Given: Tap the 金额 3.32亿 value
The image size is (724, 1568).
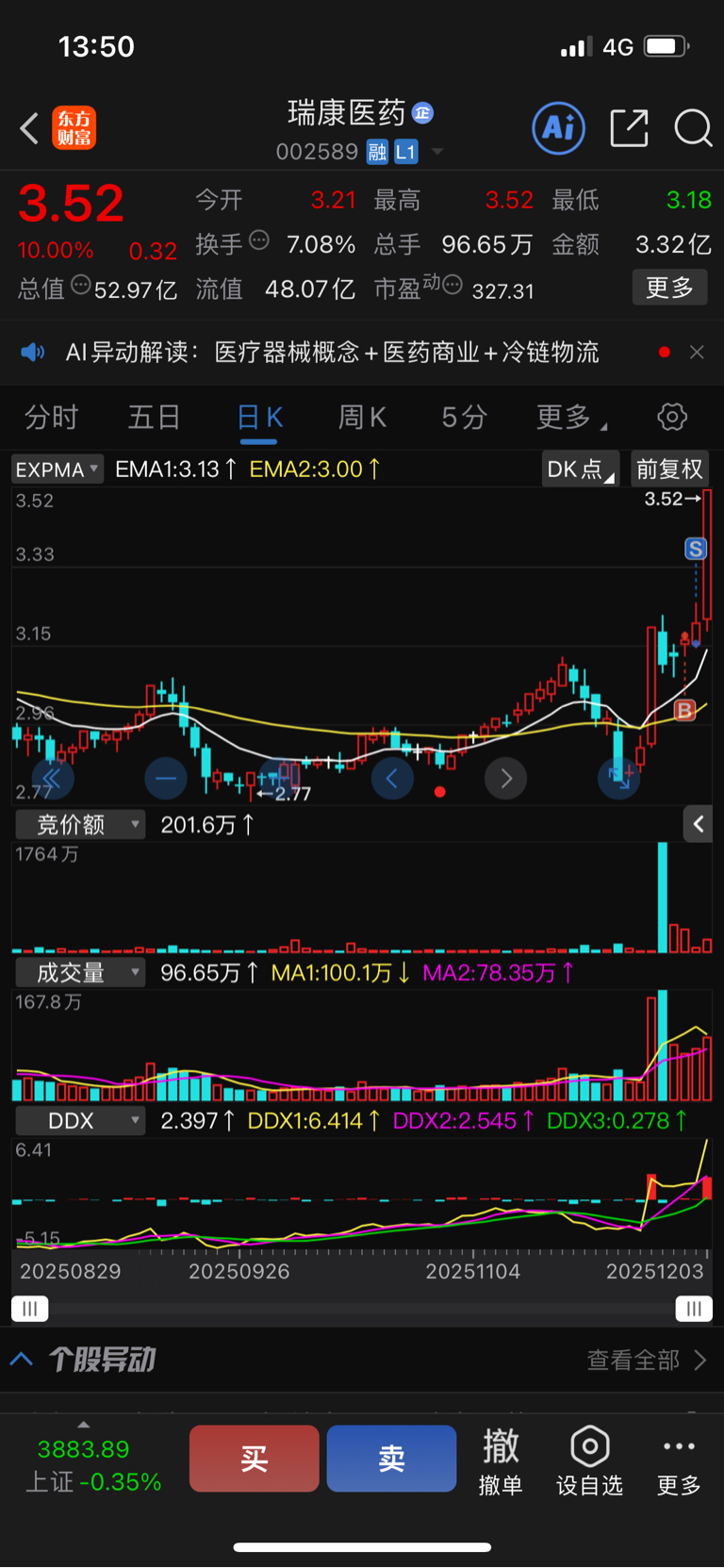Looking at the screenshot, I should pos(673,244).
